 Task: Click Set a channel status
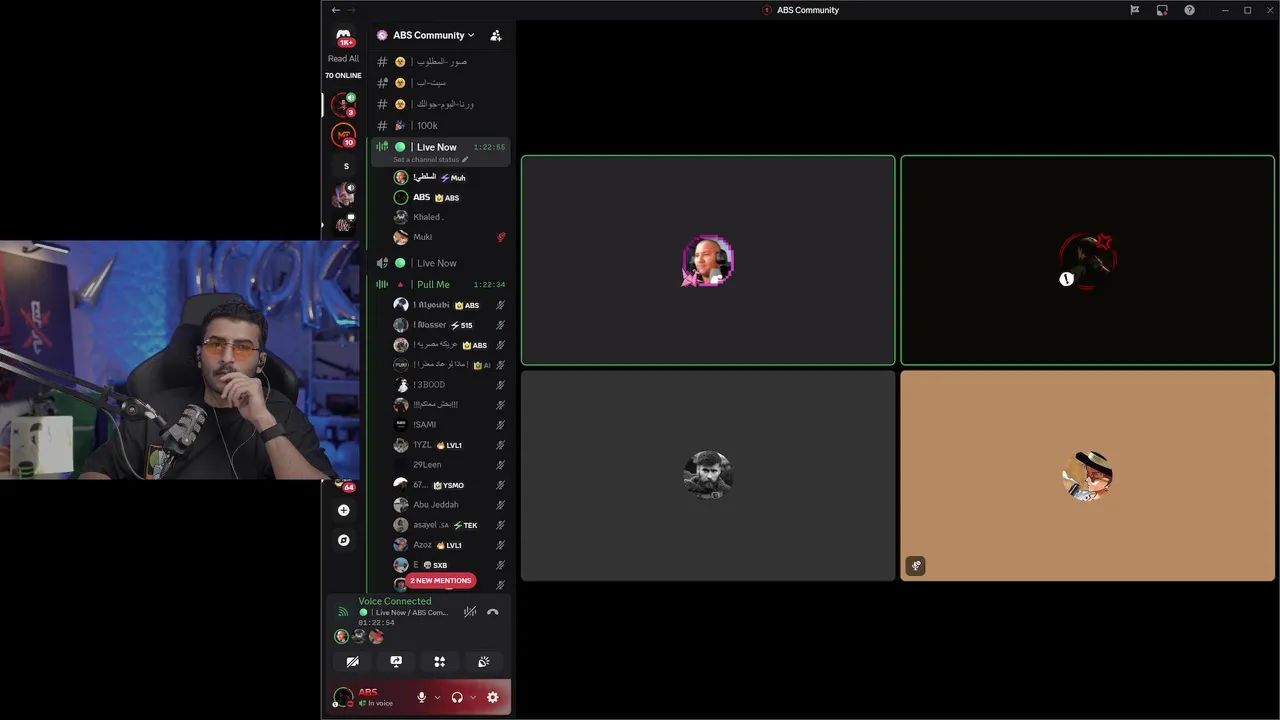[x=430, y=160]
